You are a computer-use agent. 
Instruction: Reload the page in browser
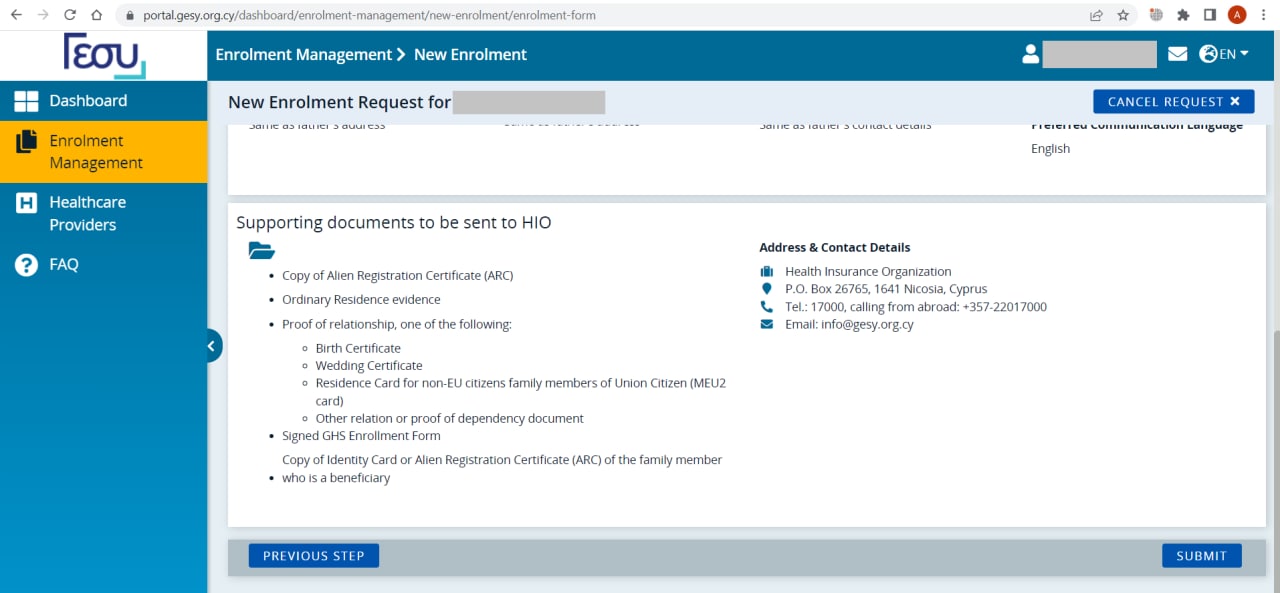(x=70, y=15)
